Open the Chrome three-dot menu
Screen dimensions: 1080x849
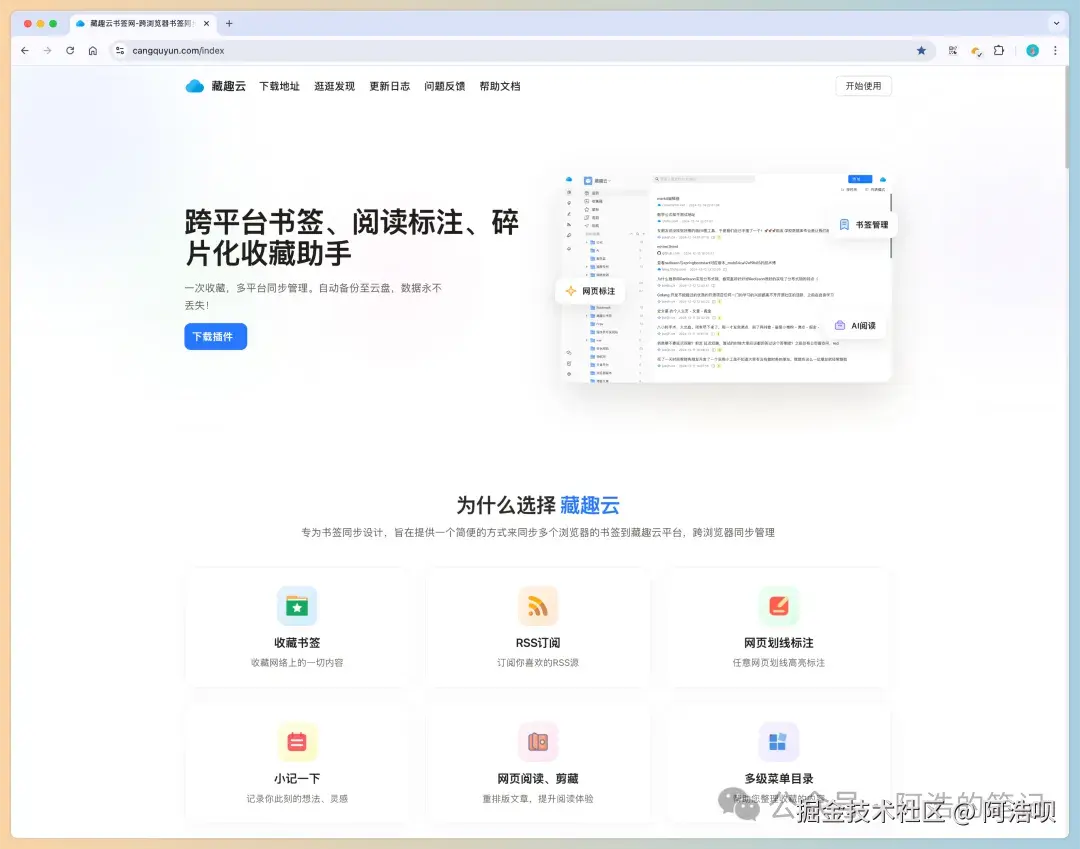click(x=1055, y=50)
